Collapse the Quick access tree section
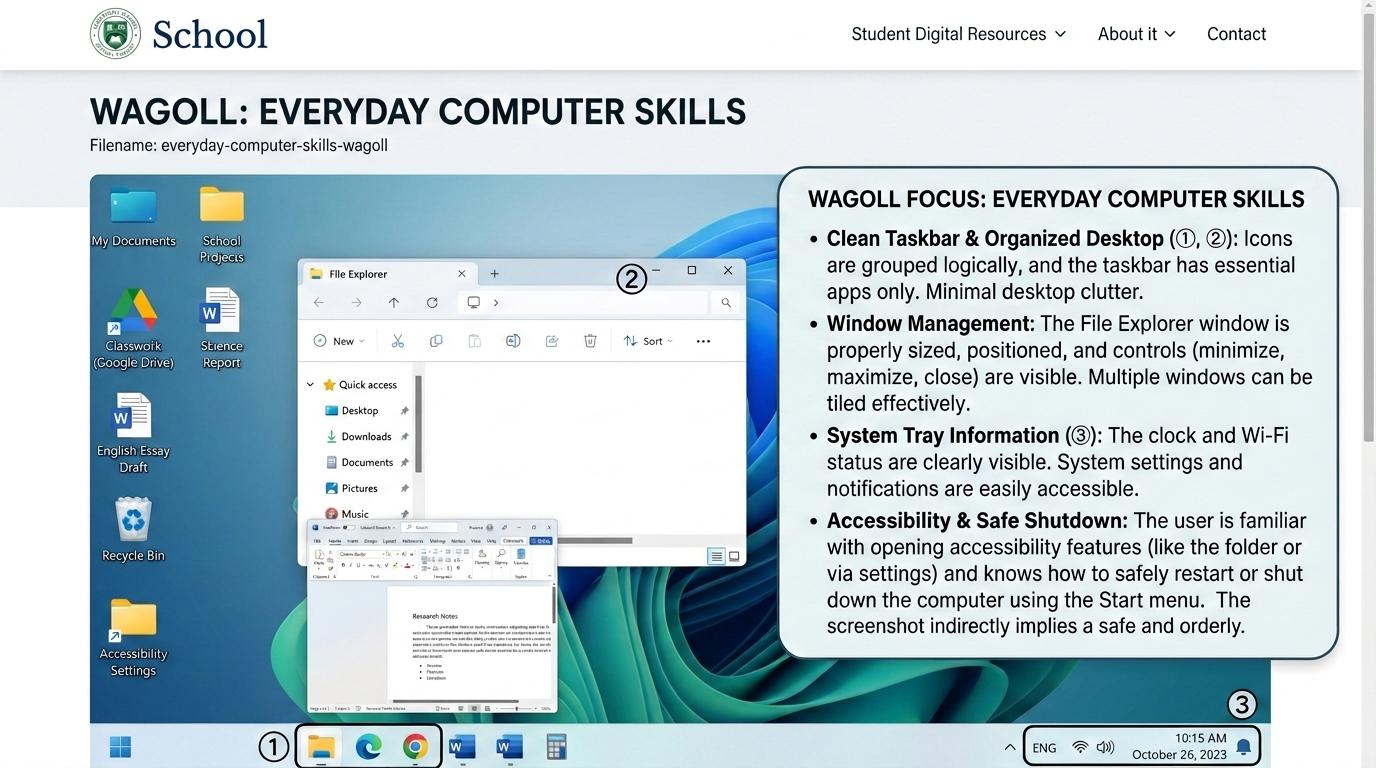 coord(310,385)
